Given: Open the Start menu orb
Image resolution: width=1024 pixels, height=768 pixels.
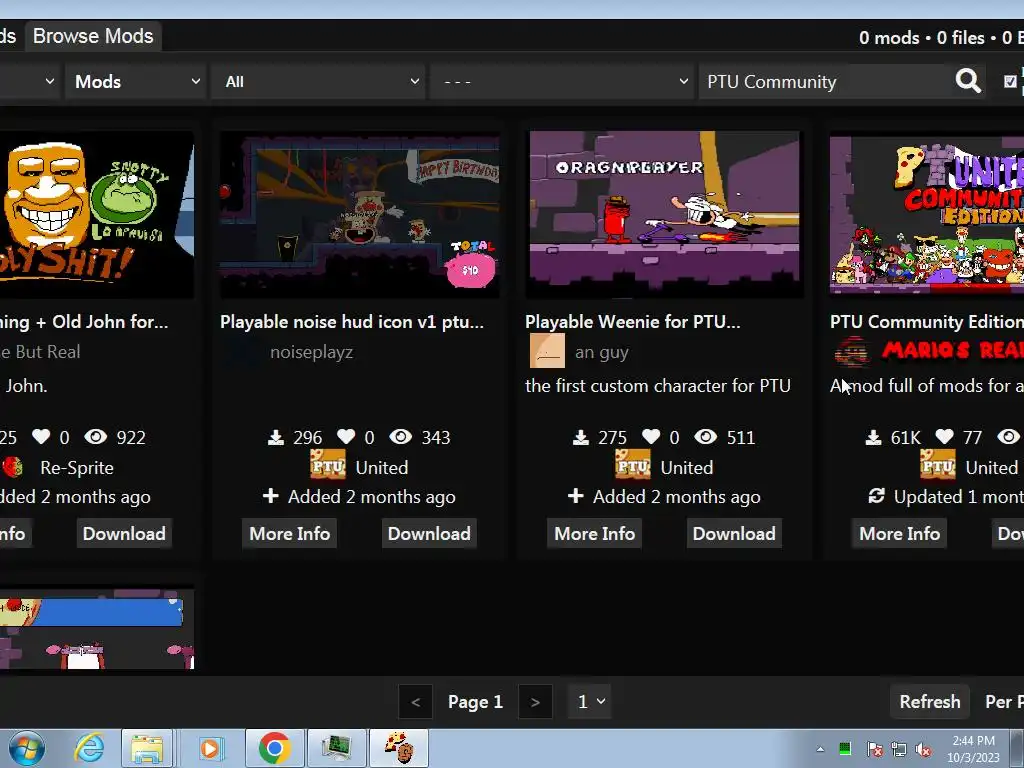Looking at the screenshot, I should (x=27, y=748).
